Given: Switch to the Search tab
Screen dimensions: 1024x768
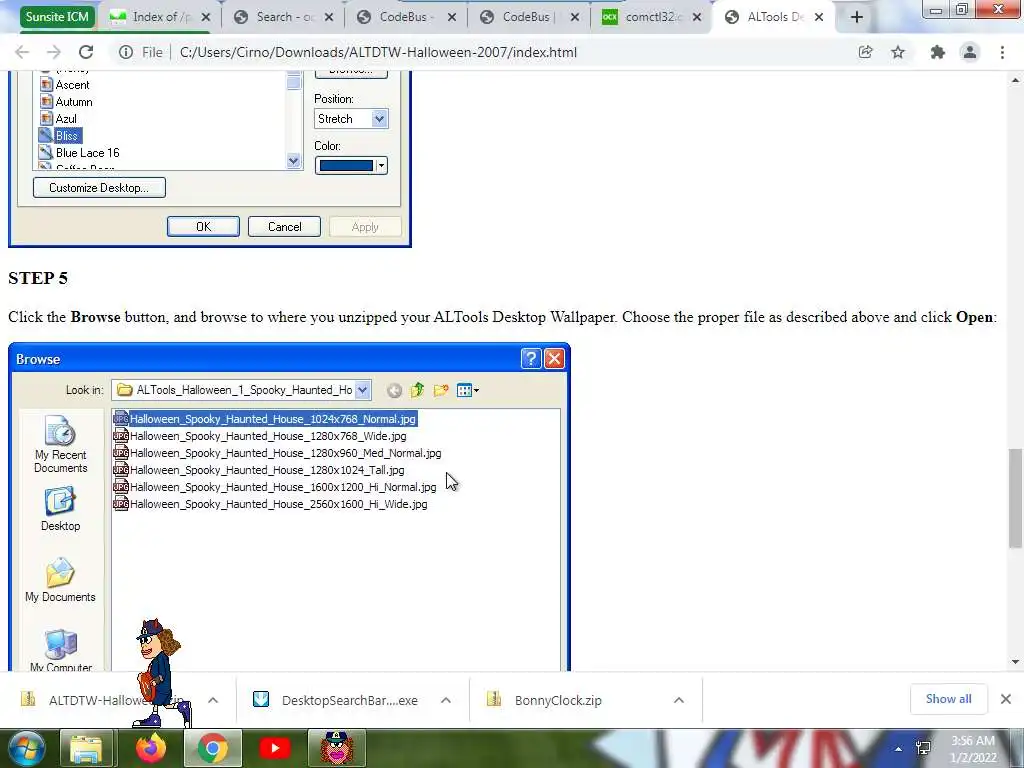Looking at the screenshot, I should coord(283,17).
